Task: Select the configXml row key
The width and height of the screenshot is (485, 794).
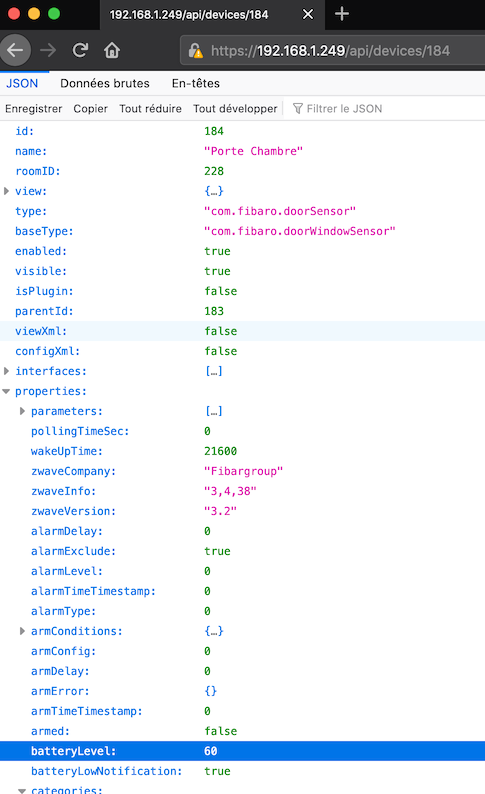Action: pos(47,351)
